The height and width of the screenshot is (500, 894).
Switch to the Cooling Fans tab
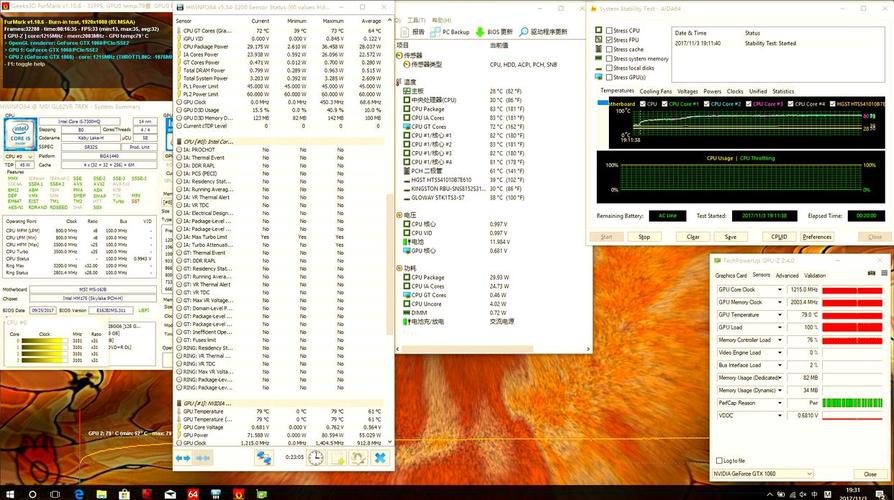(656, 91)
